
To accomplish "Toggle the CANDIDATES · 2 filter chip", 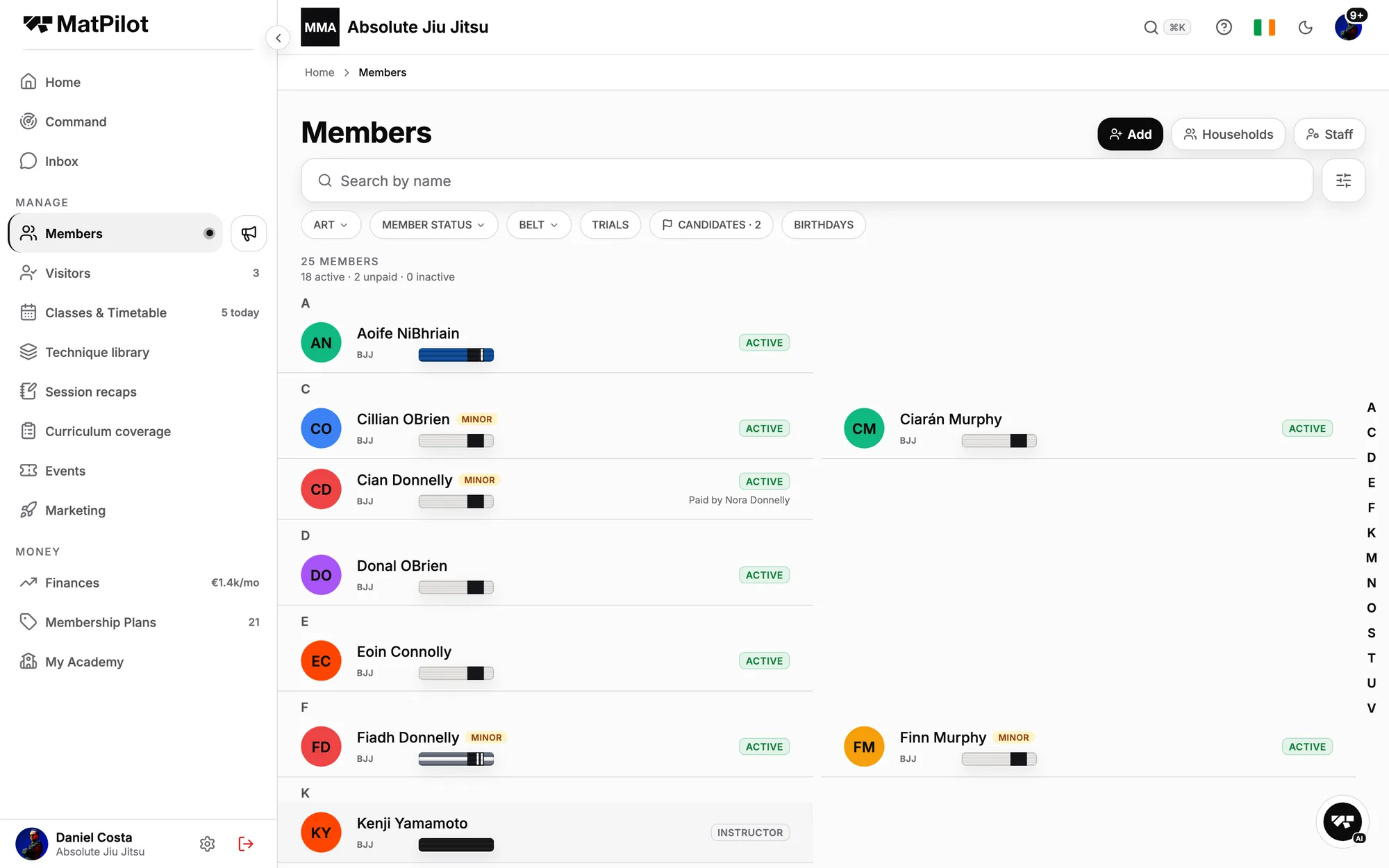I will [x=711, y=225].
